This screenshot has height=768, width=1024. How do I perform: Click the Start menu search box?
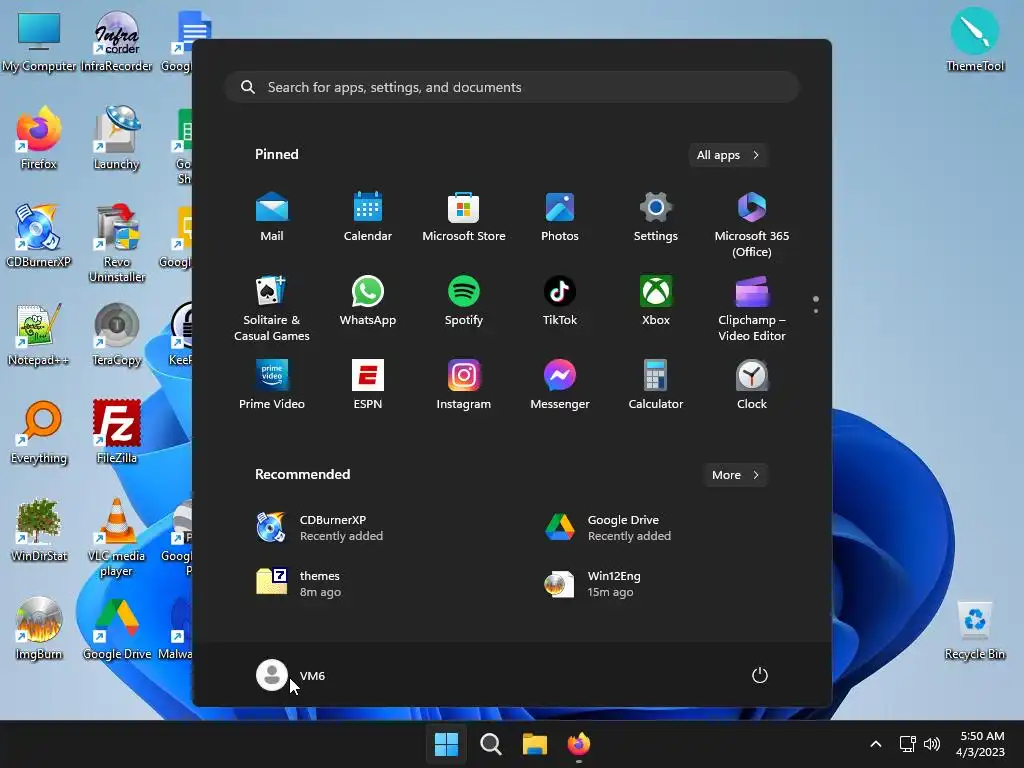pyautogui.click(x=512, y=87)
